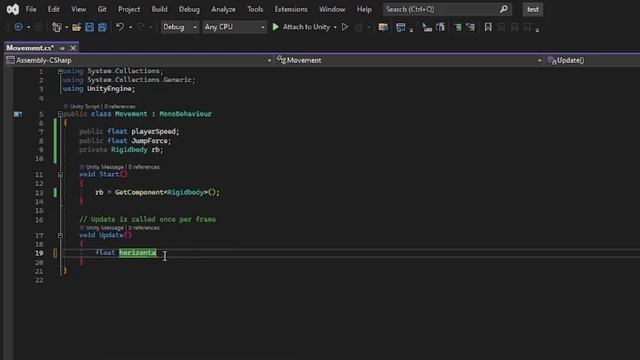Open the Any CPU platform dropdown
Image resolution: width=640 pixels, height=360 pixels.
pos(235,27)
